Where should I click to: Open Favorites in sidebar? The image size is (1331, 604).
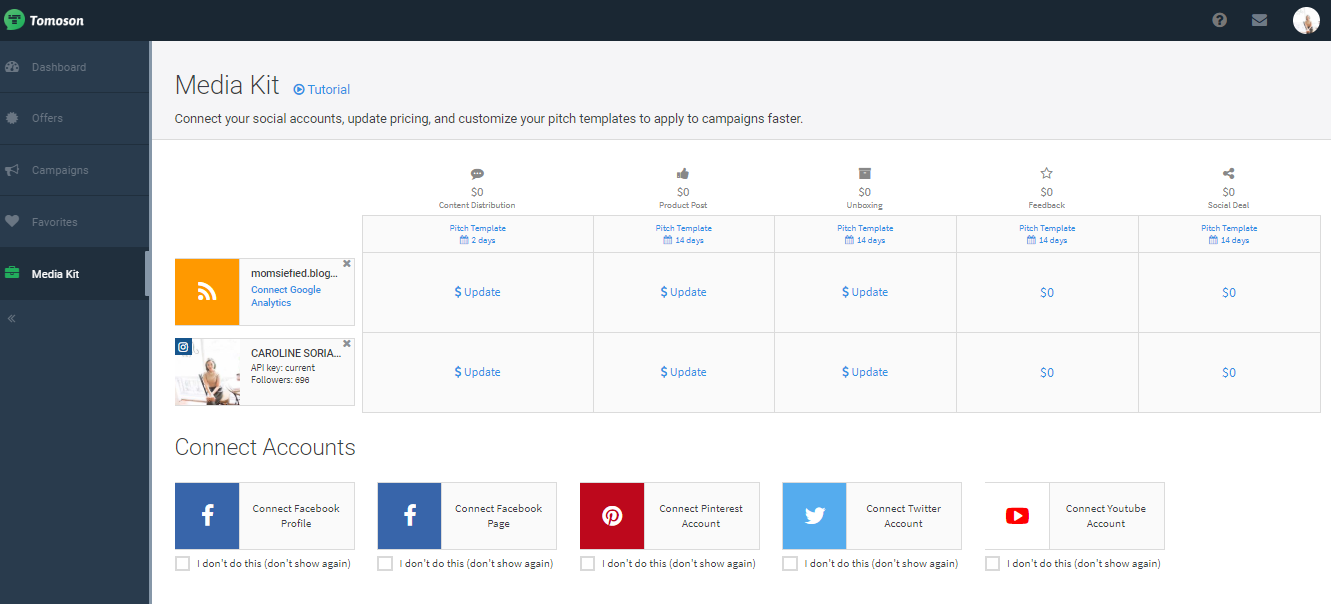[74, 222]
